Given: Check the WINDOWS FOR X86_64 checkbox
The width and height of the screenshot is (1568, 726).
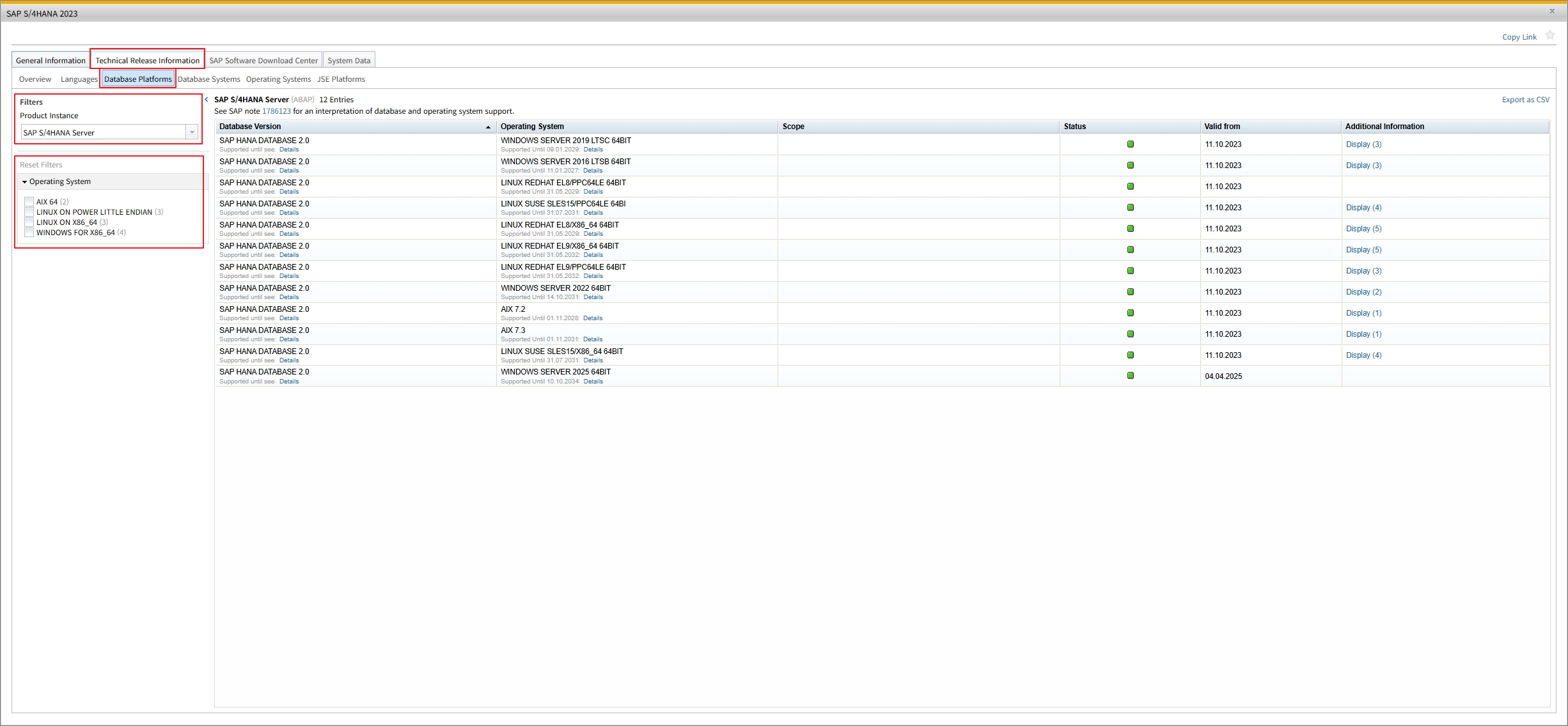Looking at the screenshot, I should (x=29, y=233).
